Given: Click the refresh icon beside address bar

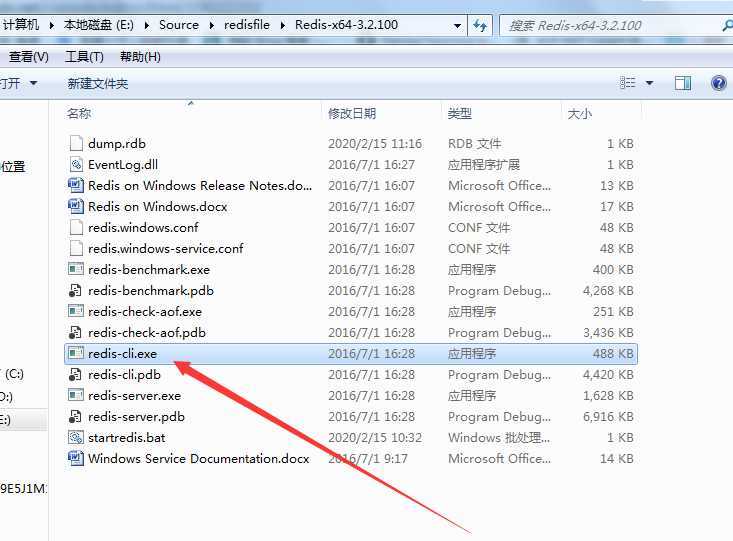Looking at the screenshot, I should pos(480,25).
